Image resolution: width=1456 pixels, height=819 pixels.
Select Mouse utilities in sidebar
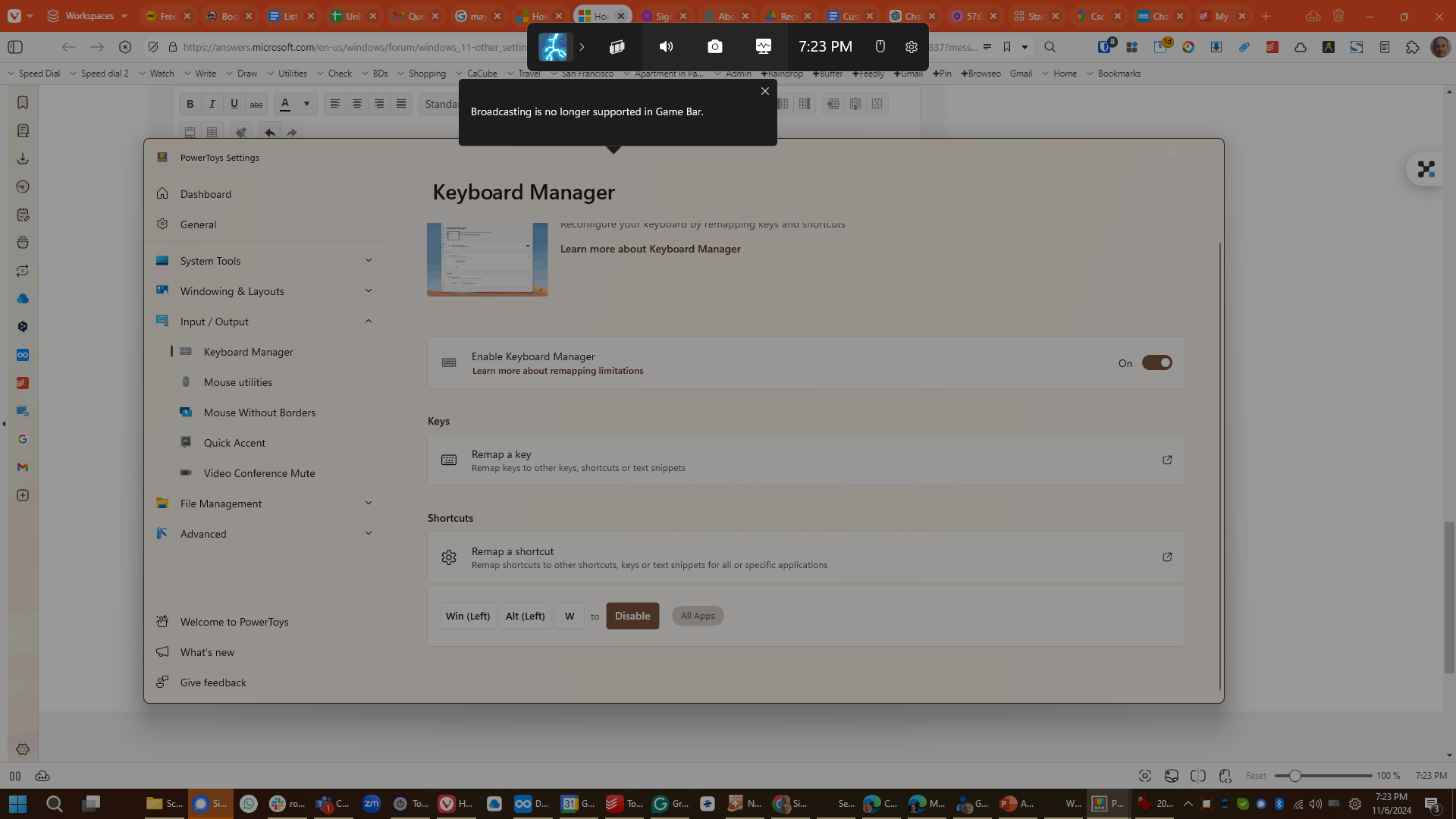tap(237, 382)
